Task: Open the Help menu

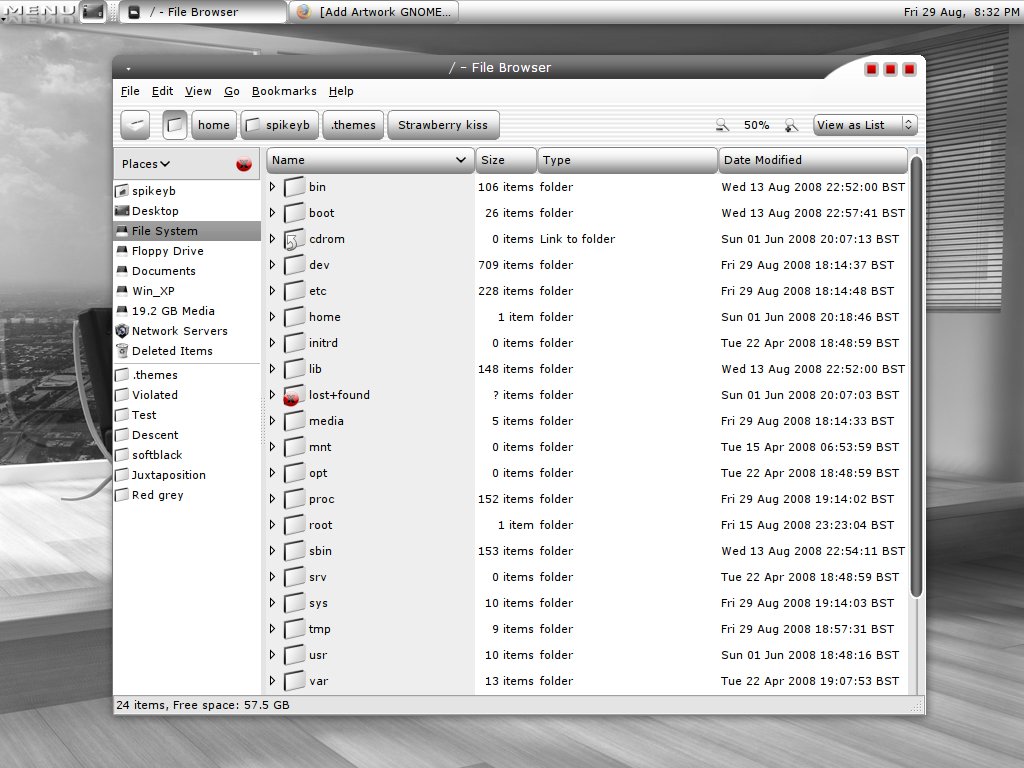Action: [341, 91]
